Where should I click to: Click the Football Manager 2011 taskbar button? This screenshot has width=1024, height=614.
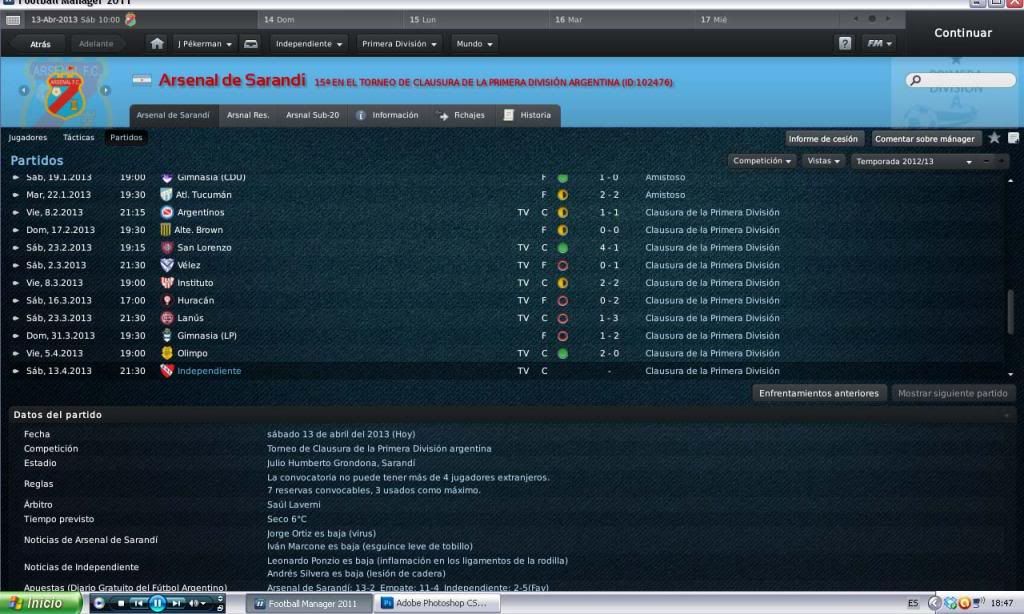click(x=310, y=604)
